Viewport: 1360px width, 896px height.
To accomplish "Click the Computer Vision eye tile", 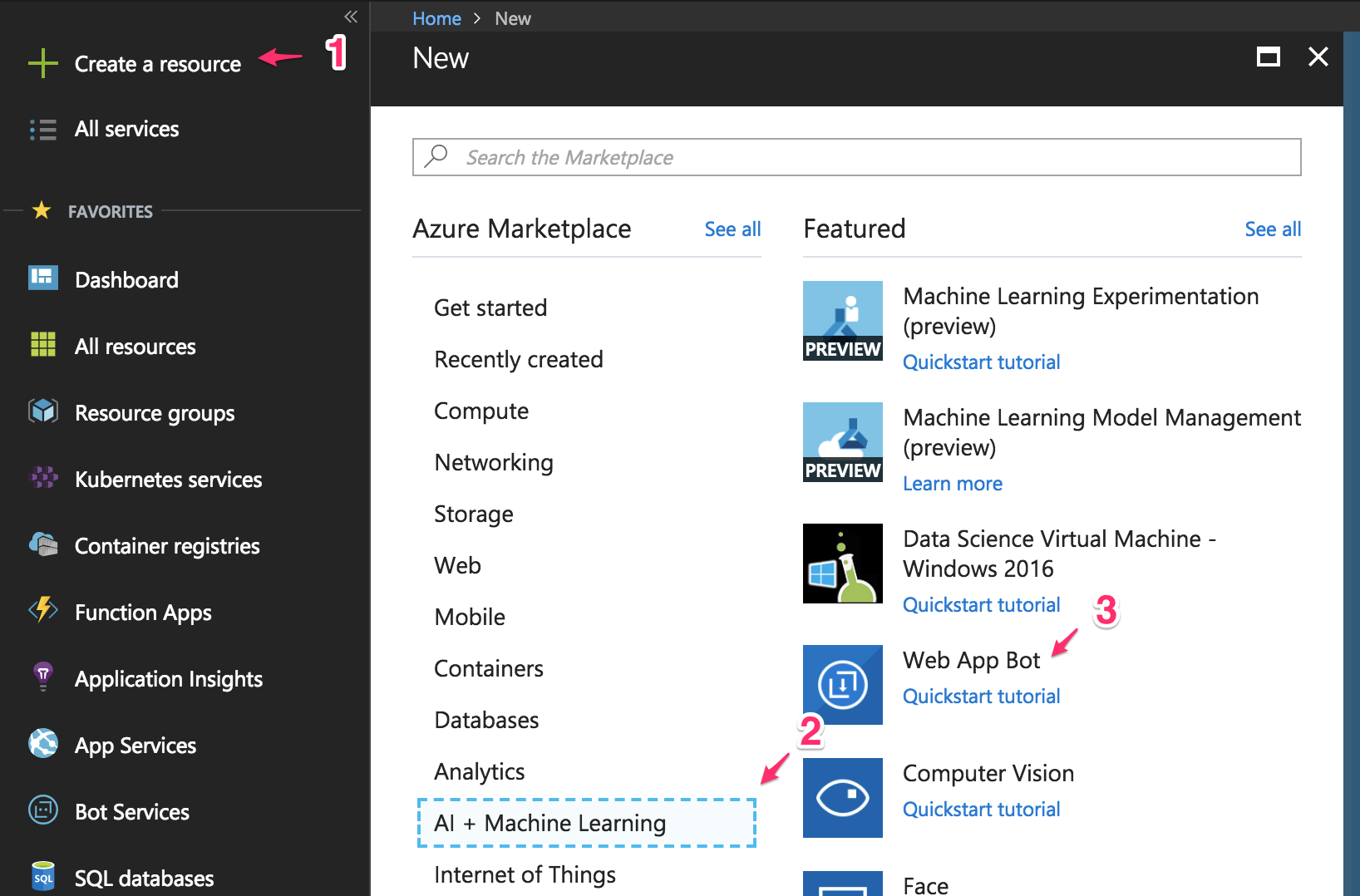I will point(843,798).
